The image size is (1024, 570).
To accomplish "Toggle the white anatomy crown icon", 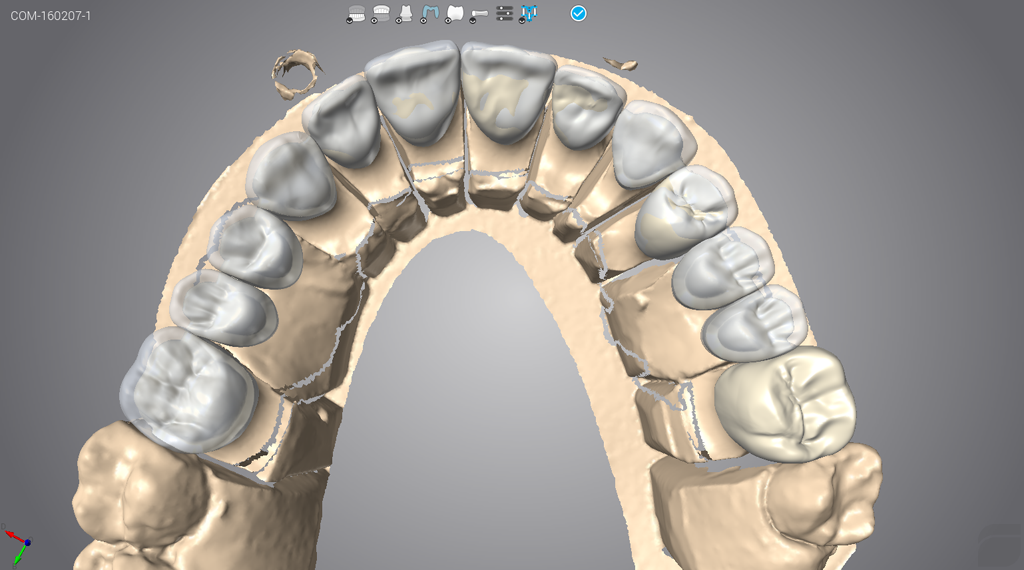I will 455,13.
